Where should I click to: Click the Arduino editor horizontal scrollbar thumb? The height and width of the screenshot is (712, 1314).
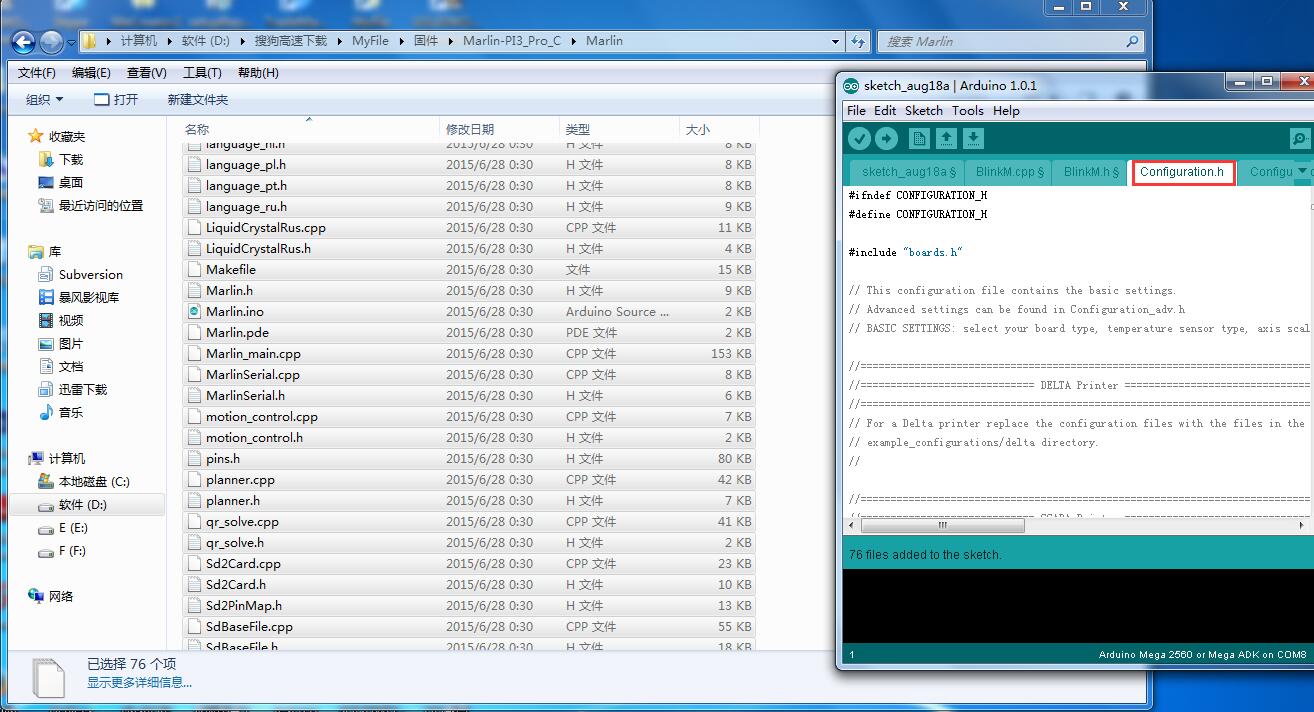coord(942,525)
